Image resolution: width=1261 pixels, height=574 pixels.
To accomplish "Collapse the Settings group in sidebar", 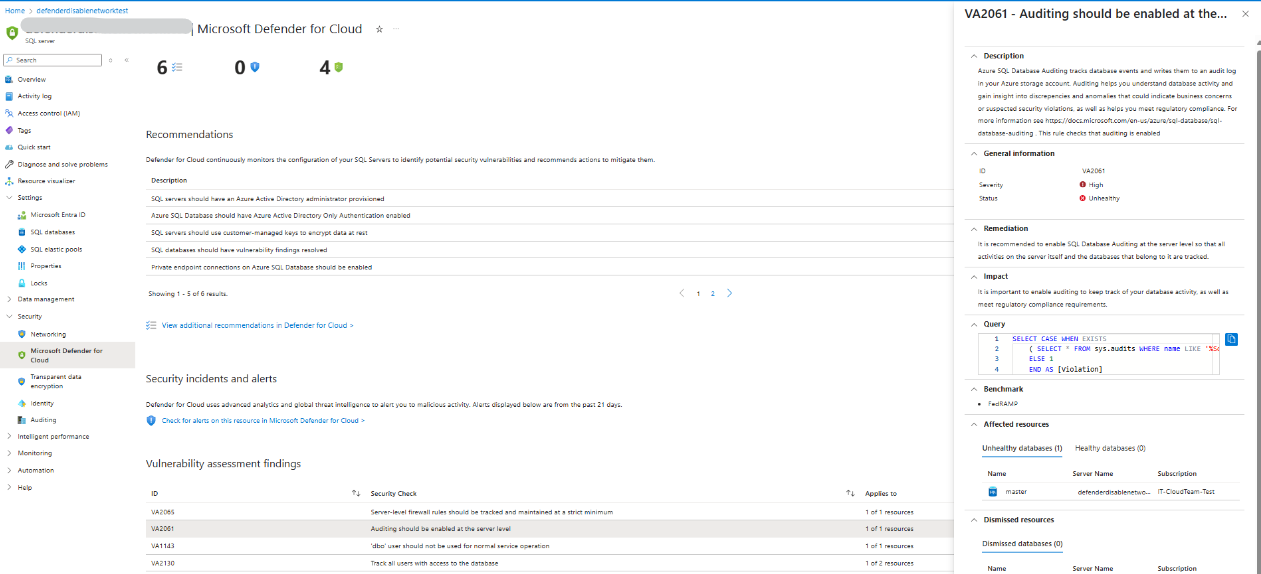I will pos(9,198).
